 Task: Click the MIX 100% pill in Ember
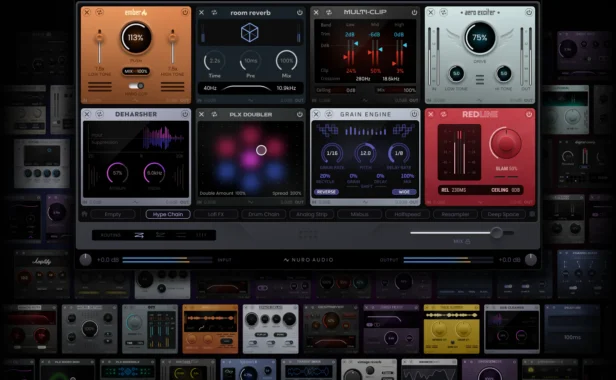(136, 72)
